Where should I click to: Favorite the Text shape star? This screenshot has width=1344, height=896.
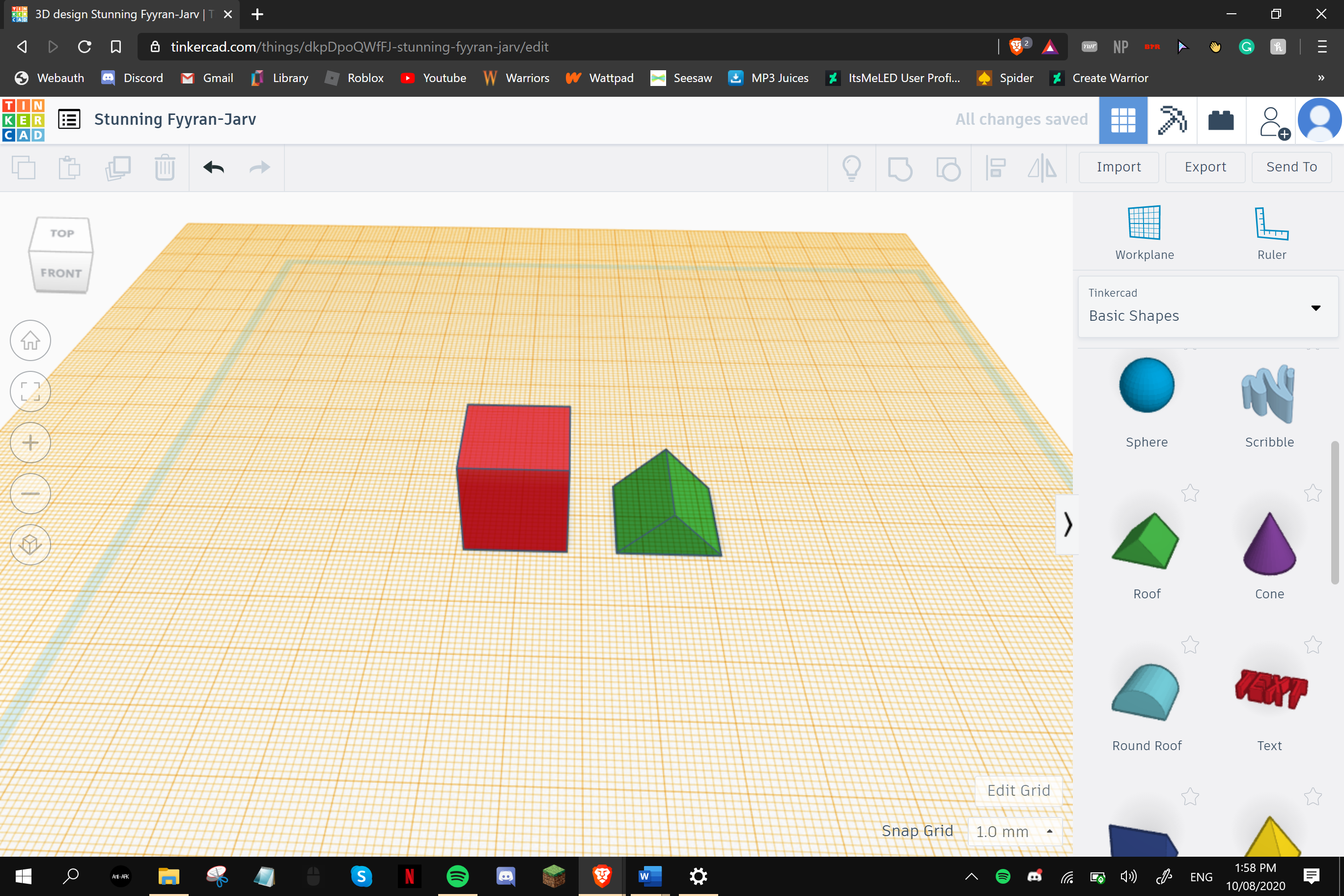pyautogui.click(x=1313, y=644)
